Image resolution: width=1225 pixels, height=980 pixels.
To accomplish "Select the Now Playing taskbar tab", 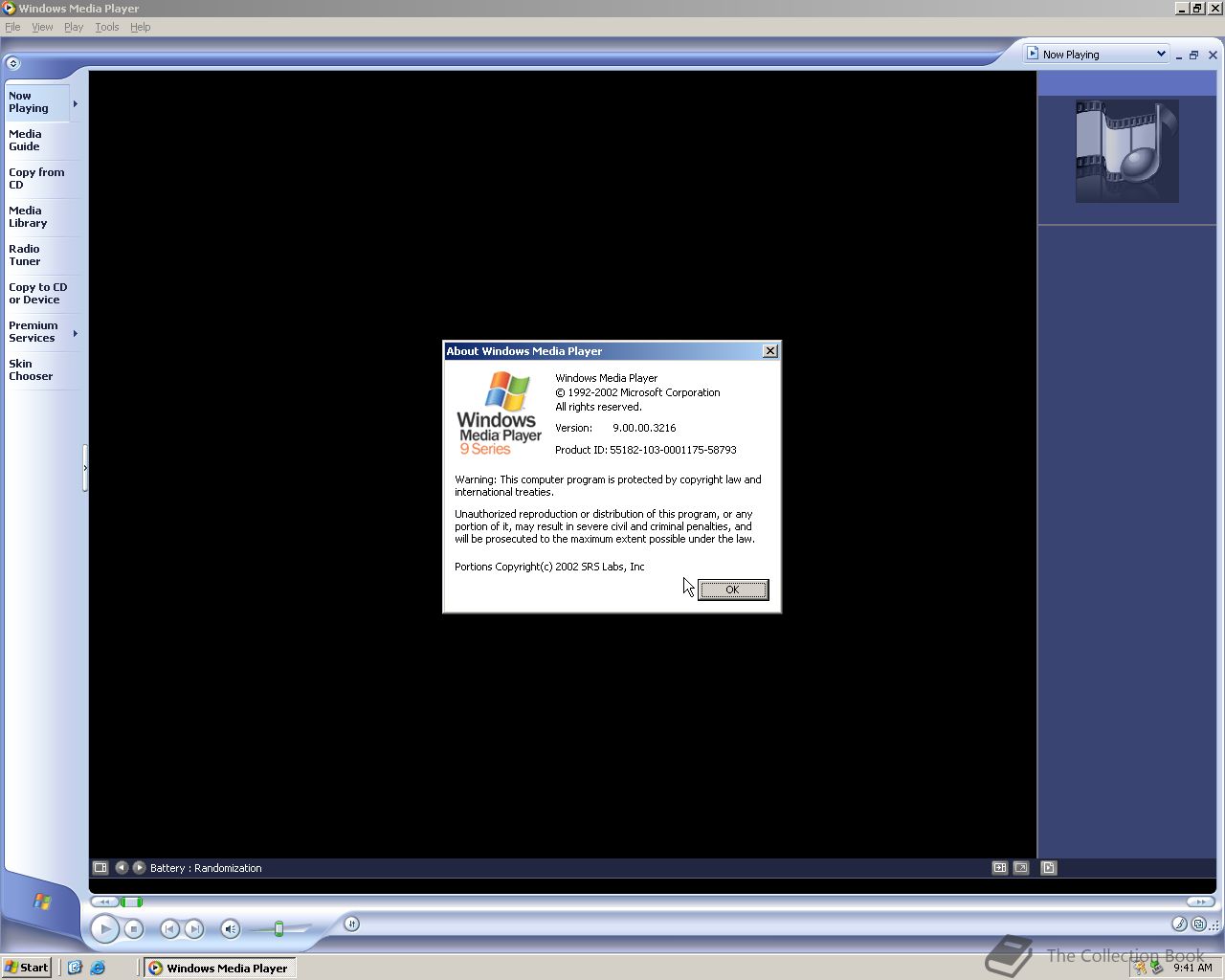I will point(36,102).
